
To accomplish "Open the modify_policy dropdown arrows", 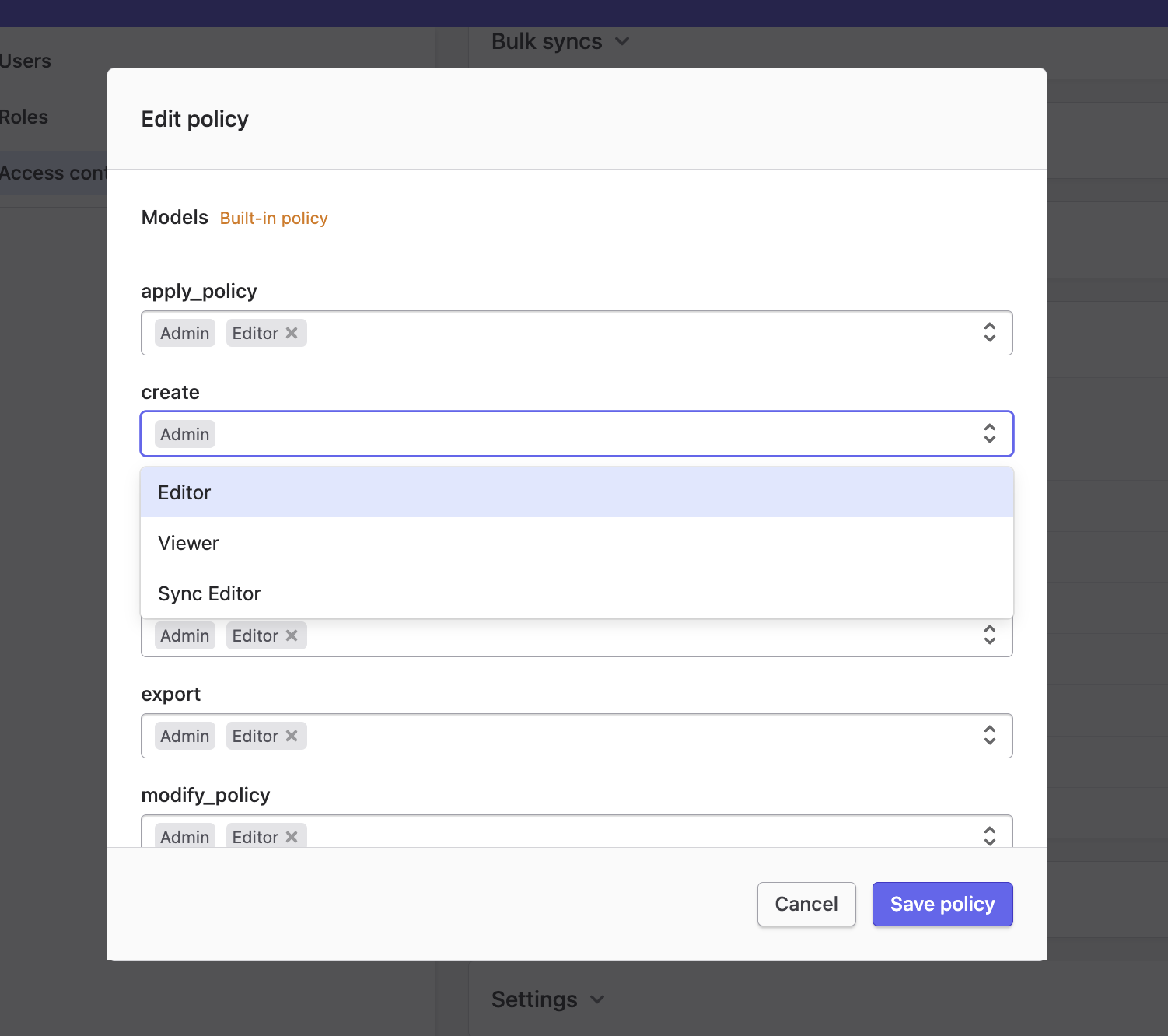I will [x=989, y=836].
